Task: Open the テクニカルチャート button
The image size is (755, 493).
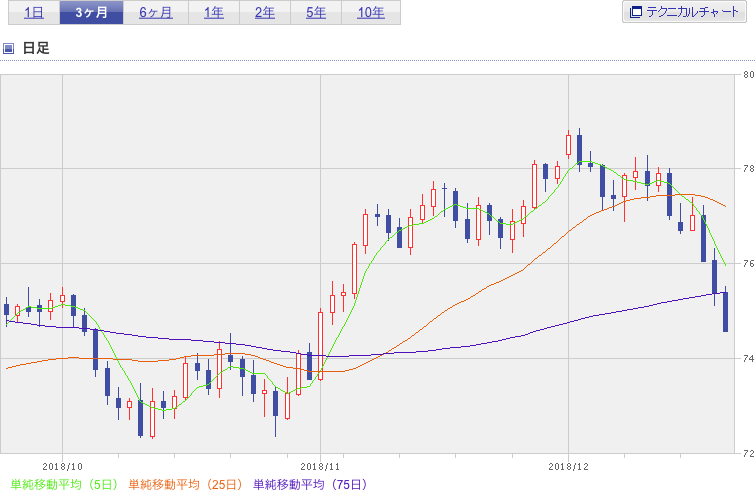Action: 684,12
